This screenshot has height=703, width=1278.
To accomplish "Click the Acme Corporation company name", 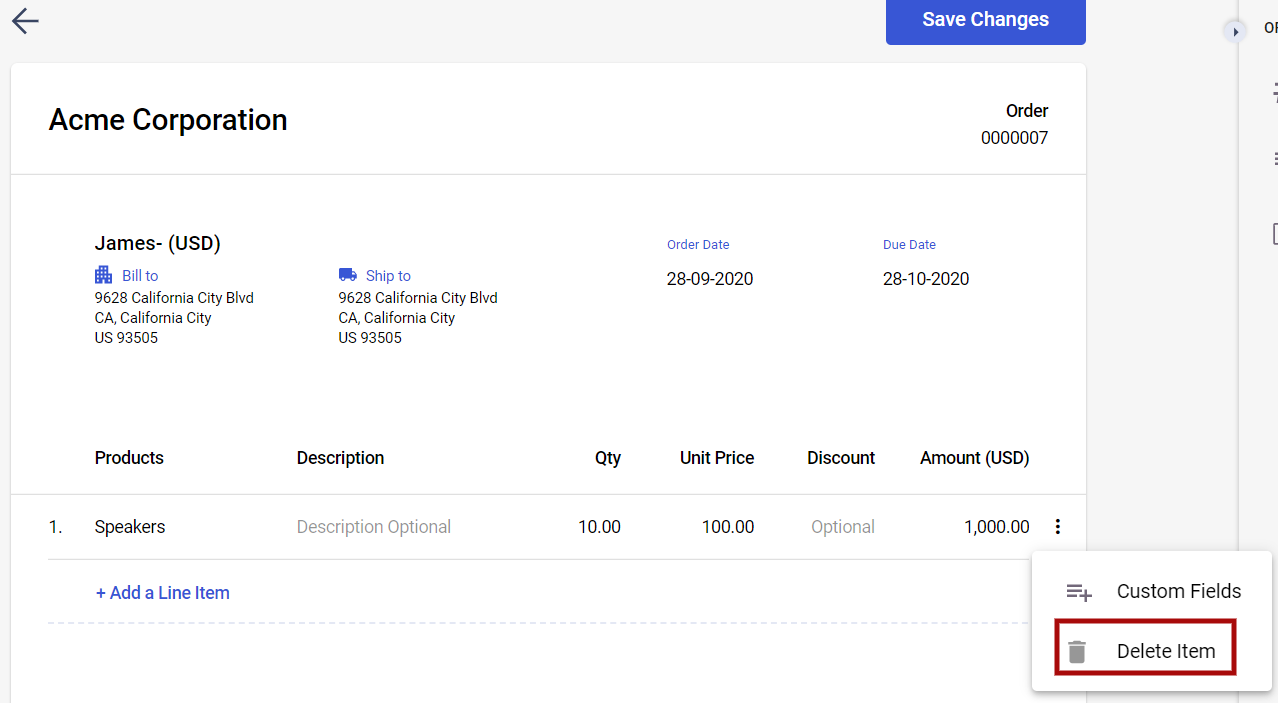I will coord(168,120).
